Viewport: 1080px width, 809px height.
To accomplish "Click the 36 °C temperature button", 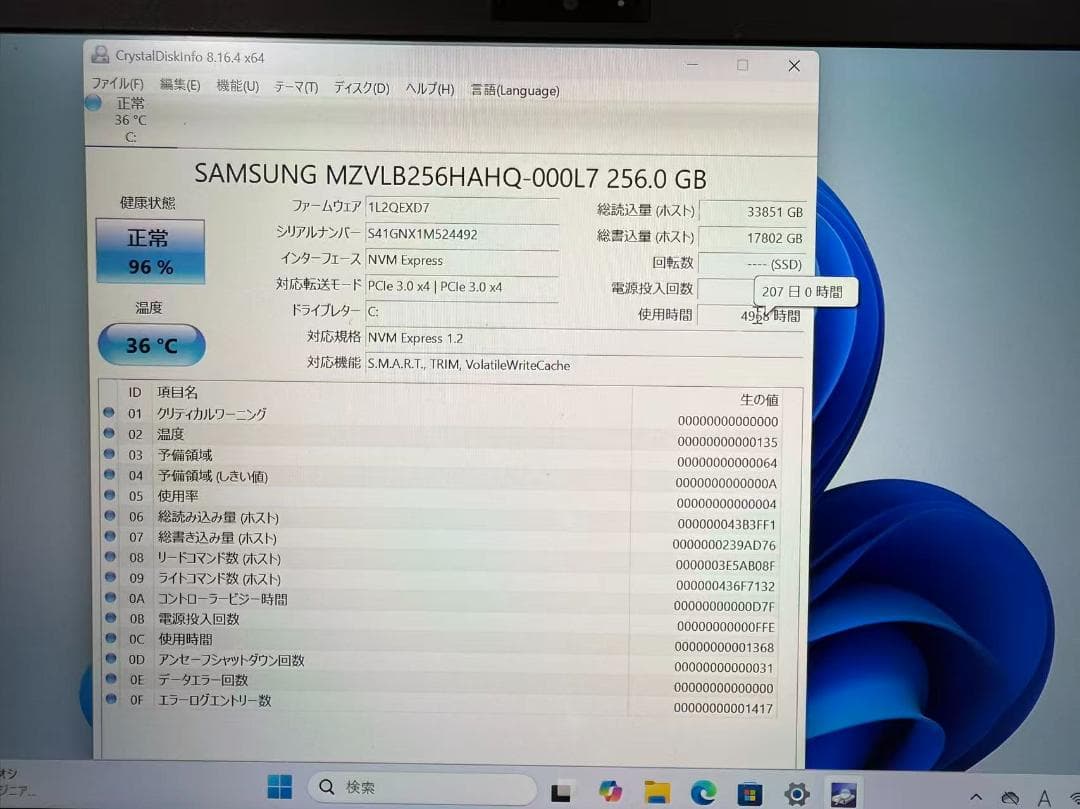I will 152,345.
